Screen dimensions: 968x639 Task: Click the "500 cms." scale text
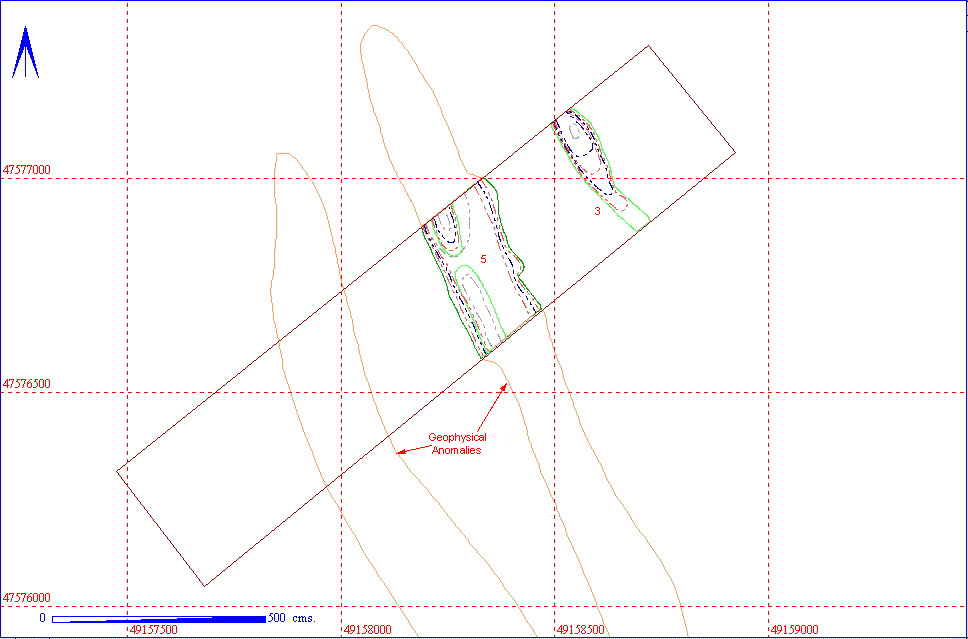[293, 618]
